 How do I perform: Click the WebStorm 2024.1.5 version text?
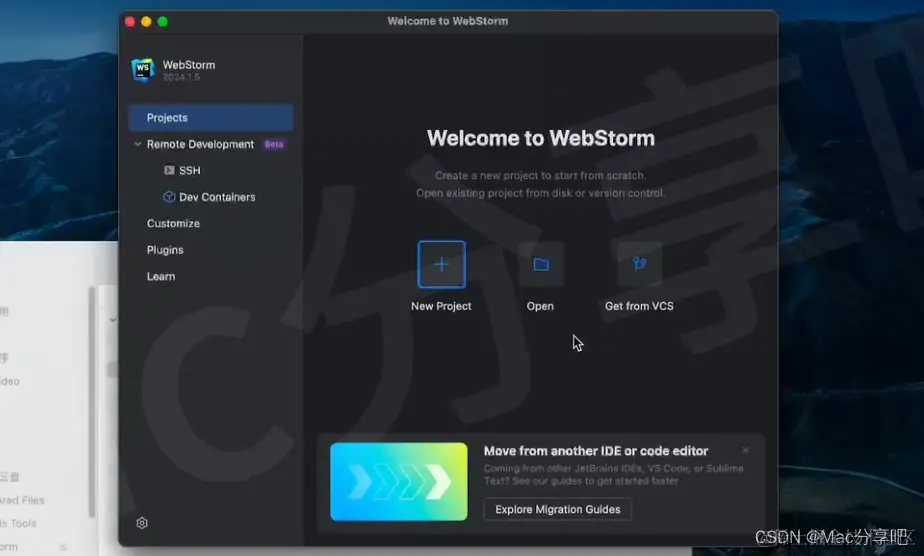click(182, 77)
